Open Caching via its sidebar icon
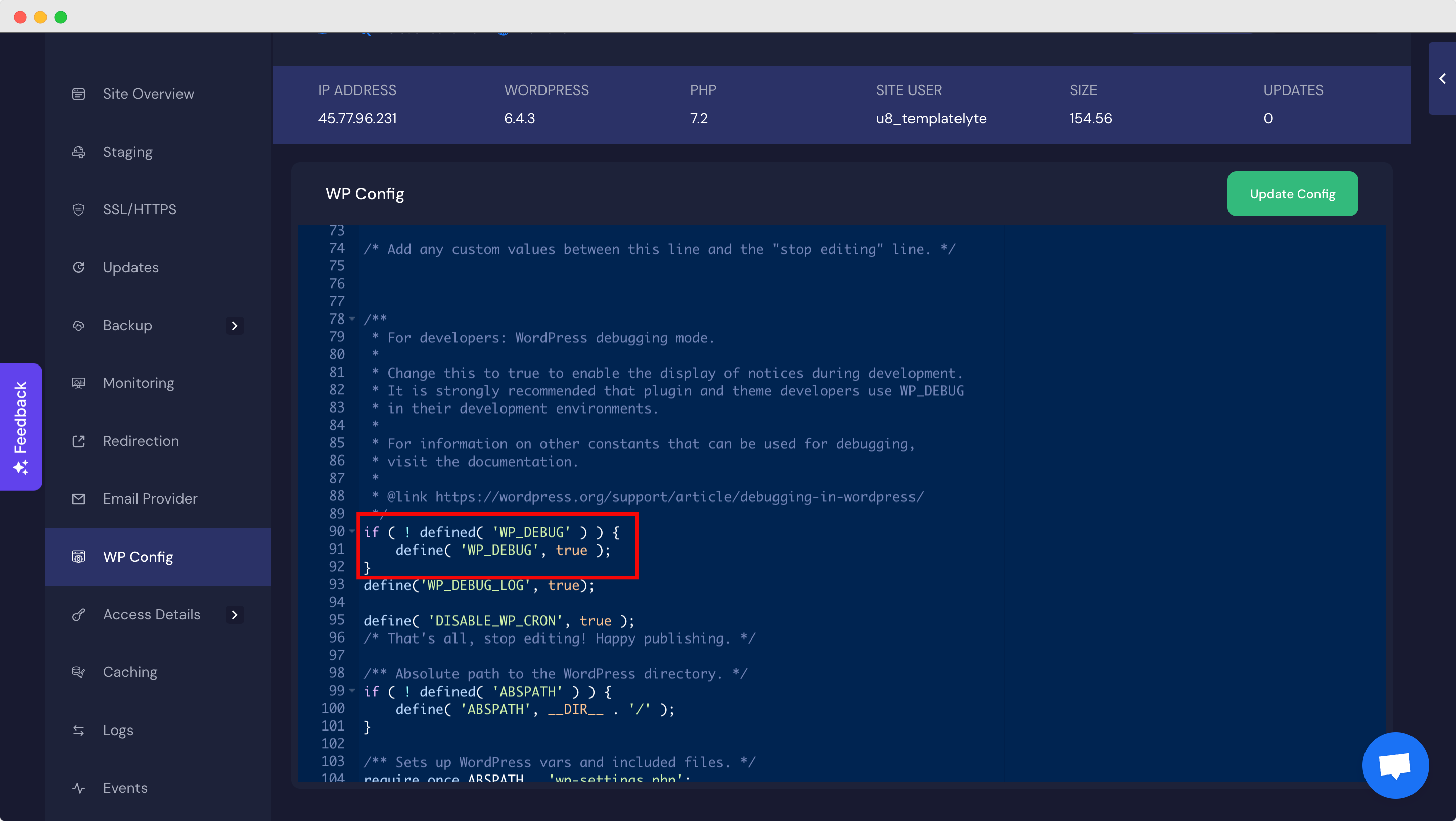Screen dimensions: 1456x821 (x=78, y=671)
